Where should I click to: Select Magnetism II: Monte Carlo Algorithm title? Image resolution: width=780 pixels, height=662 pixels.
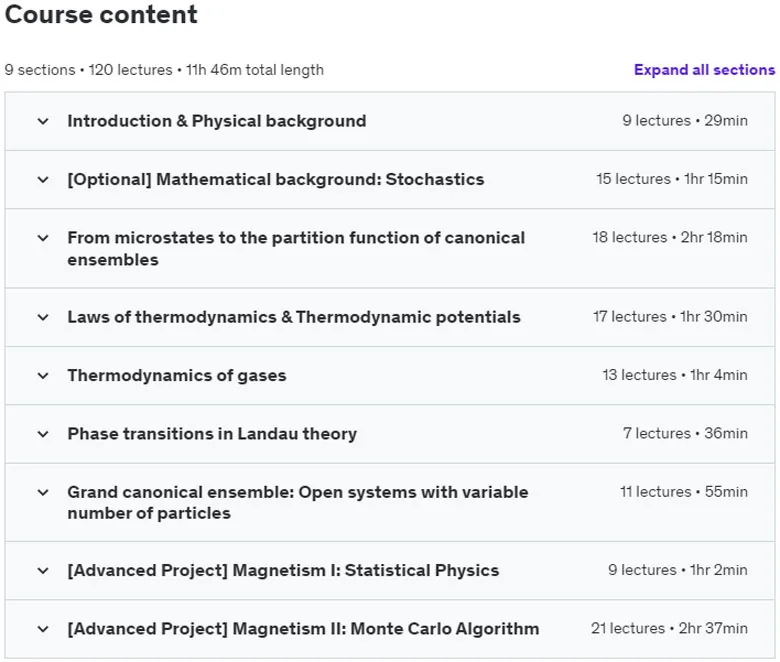tap(303, 629)
